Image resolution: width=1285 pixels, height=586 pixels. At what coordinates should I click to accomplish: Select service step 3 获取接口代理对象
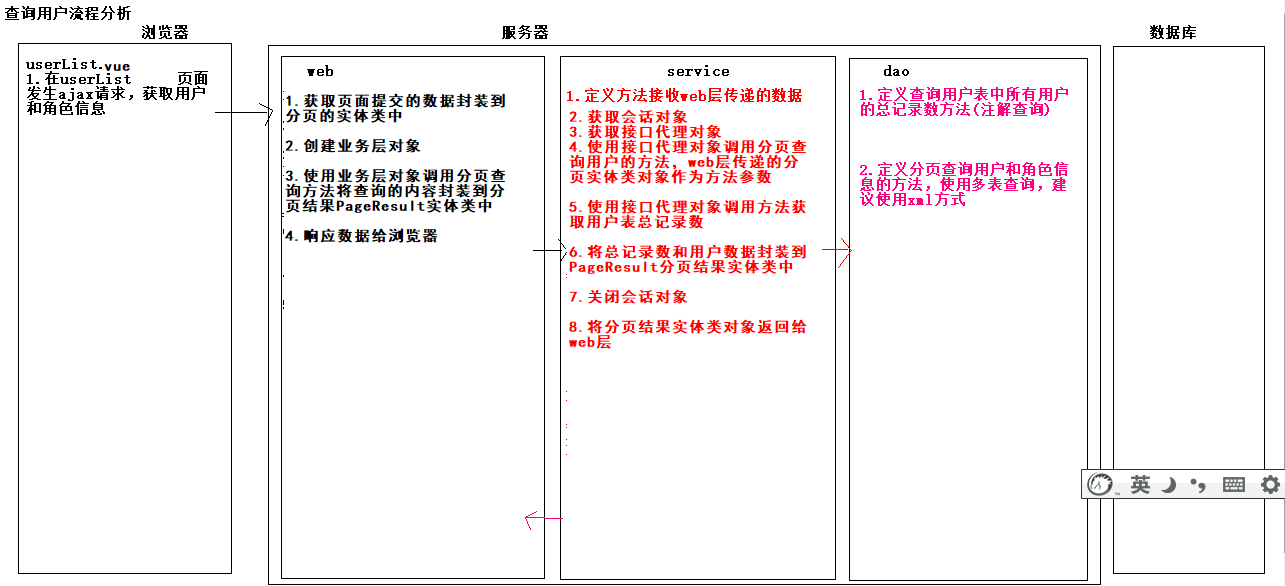645,131
